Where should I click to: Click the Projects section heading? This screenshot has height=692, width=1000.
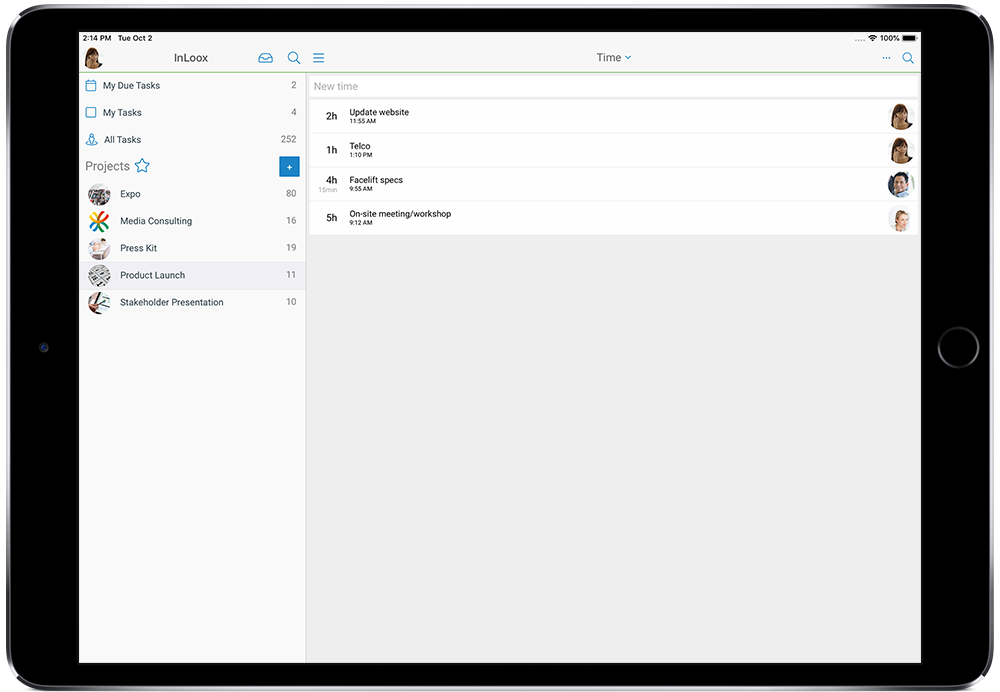click(x=107, y=166)
